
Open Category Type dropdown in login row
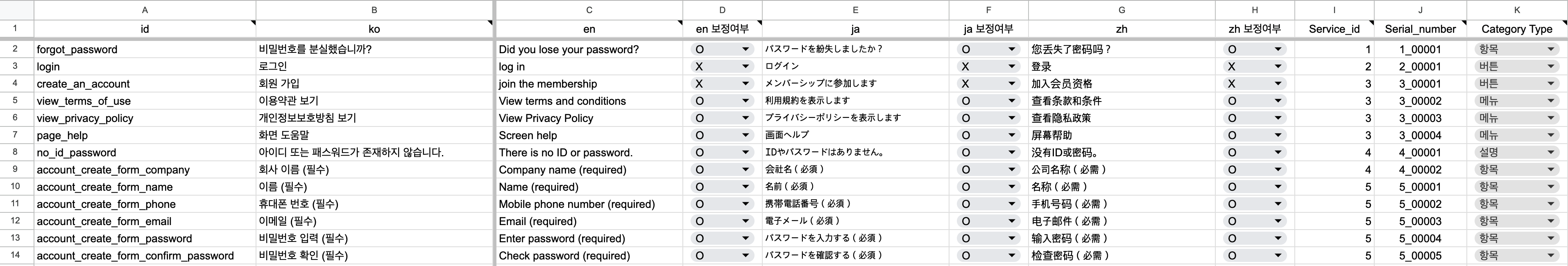(x=1516, y=66)
